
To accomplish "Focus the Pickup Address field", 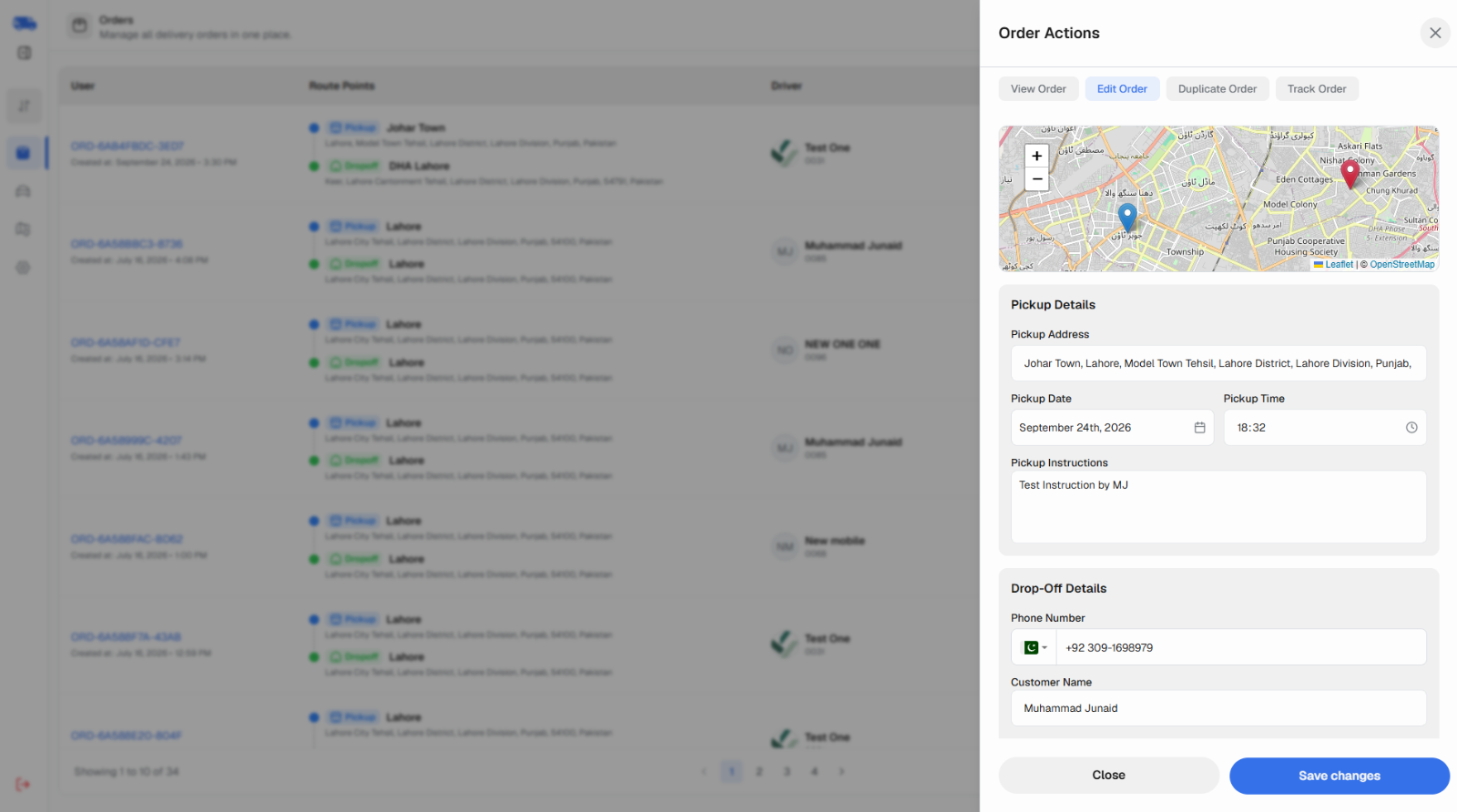I will [1218, 363].
